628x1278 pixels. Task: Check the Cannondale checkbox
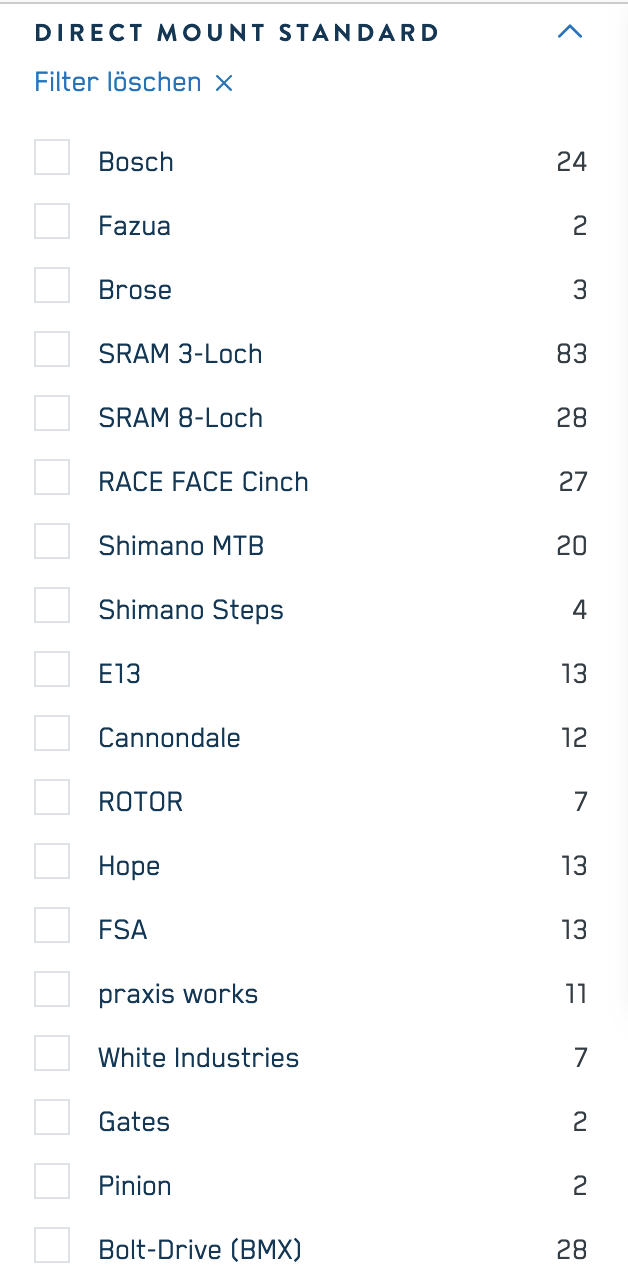(x=52, y=734)
